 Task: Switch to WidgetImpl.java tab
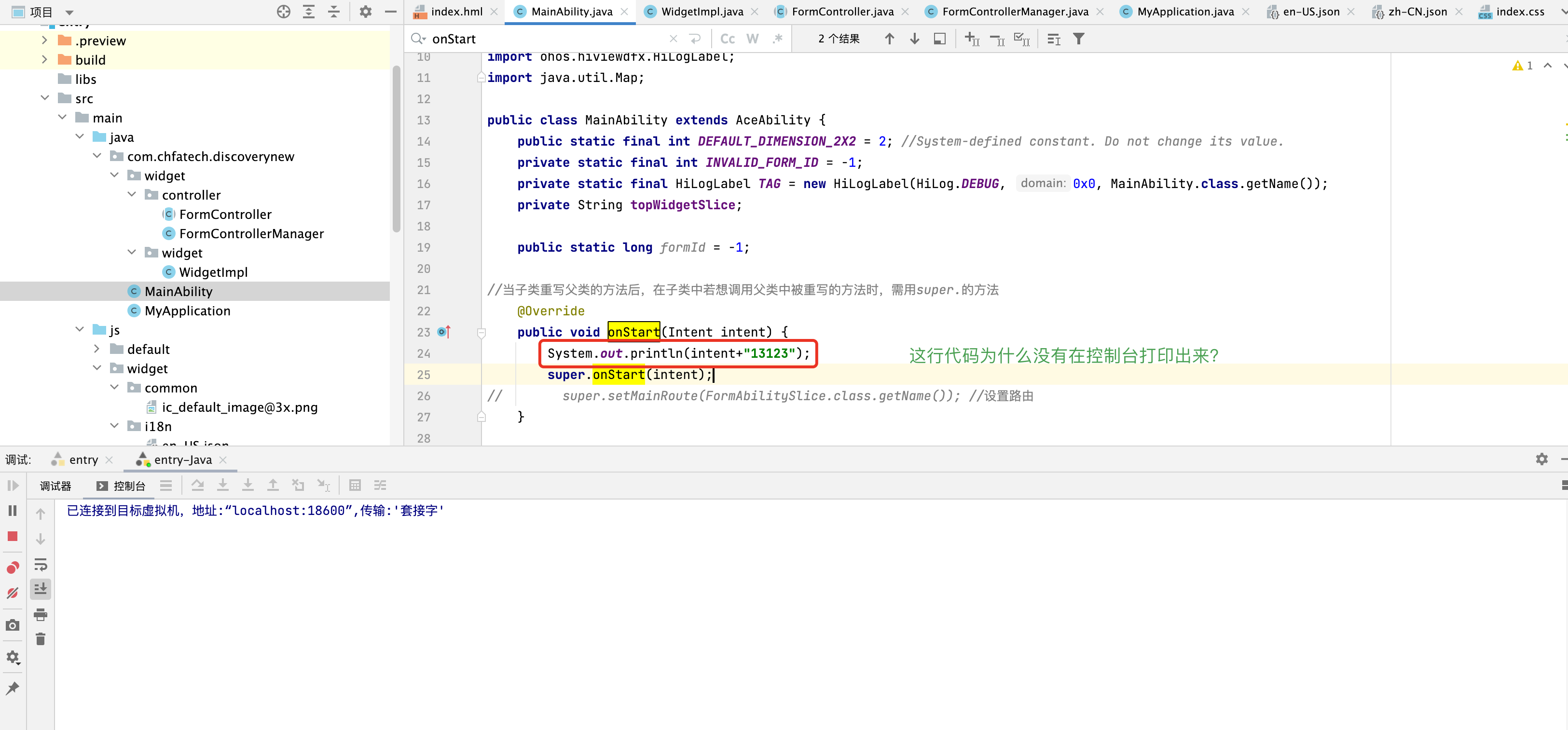coord(701,12)
